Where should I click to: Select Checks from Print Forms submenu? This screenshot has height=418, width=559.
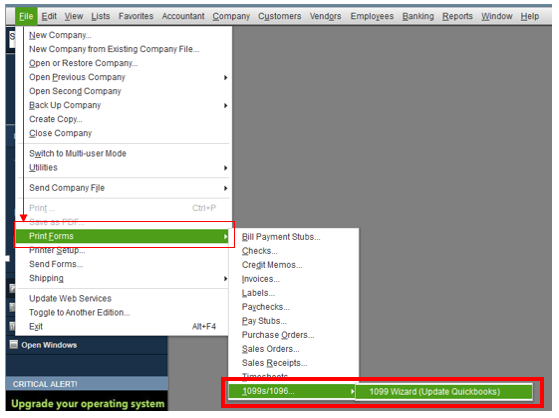(260, 251)
